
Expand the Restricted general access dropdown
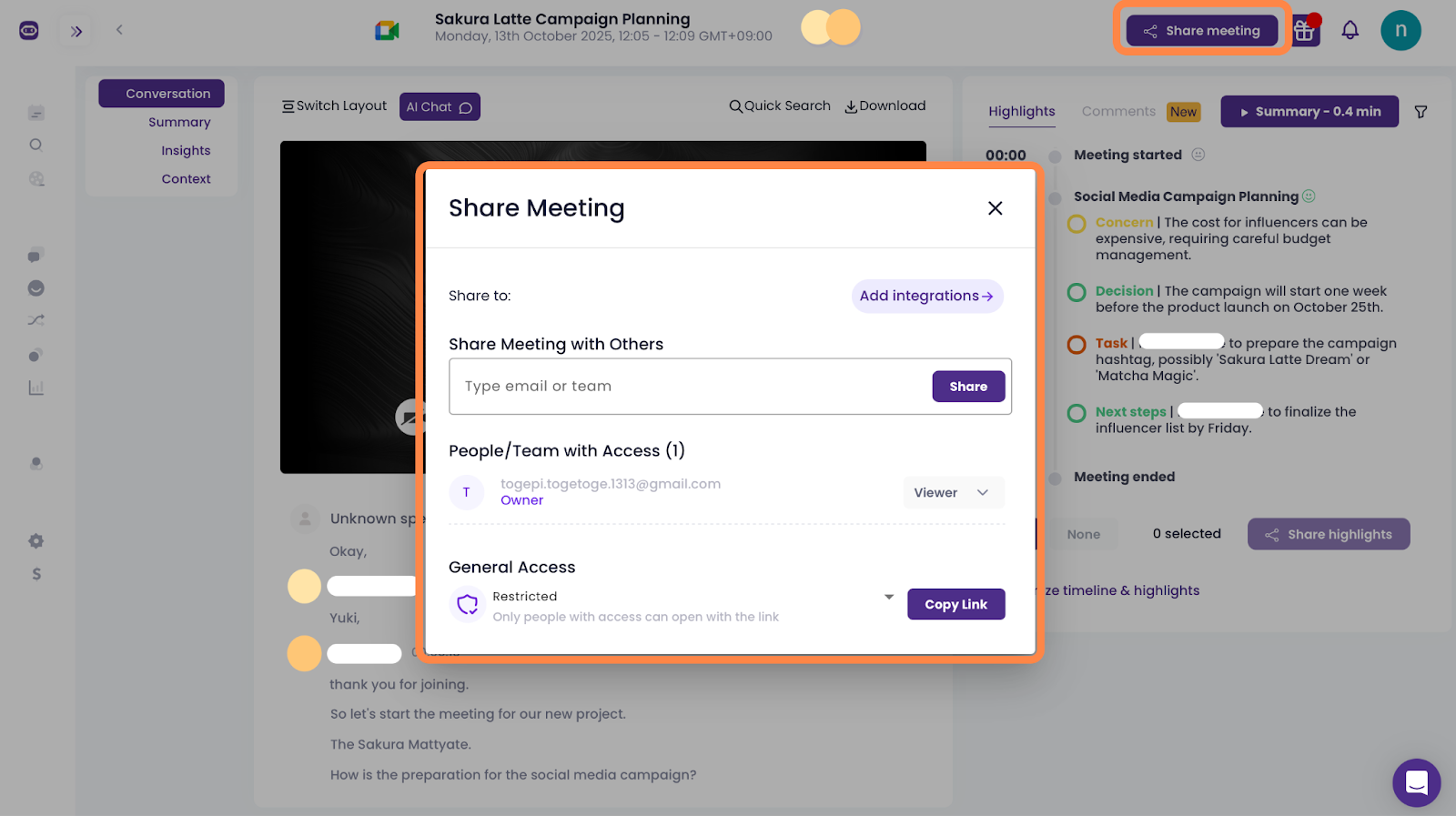click(x=888, y=597)
